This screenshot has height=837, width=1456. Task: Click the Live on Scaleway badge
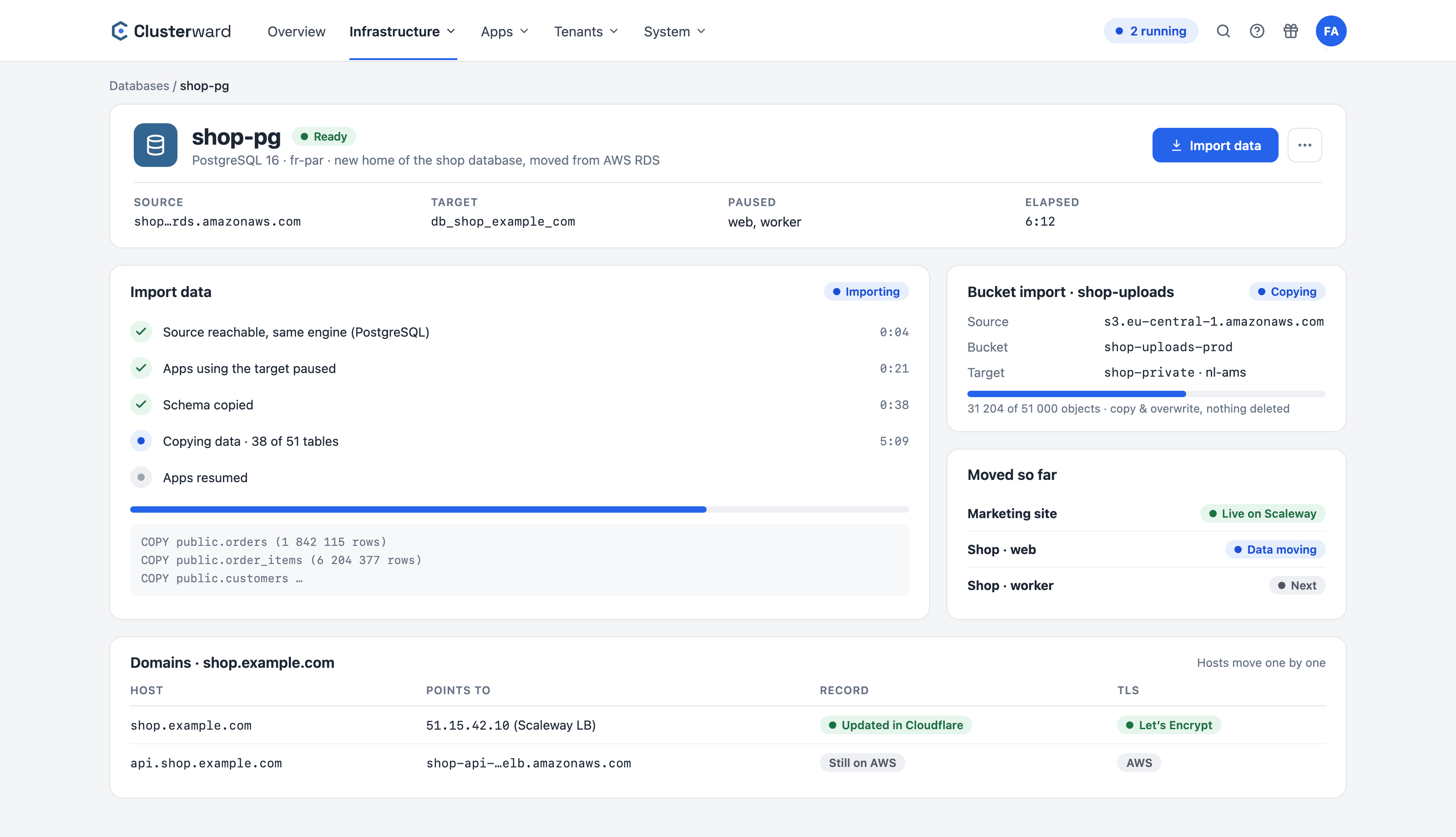click(x=1262, y=514)
